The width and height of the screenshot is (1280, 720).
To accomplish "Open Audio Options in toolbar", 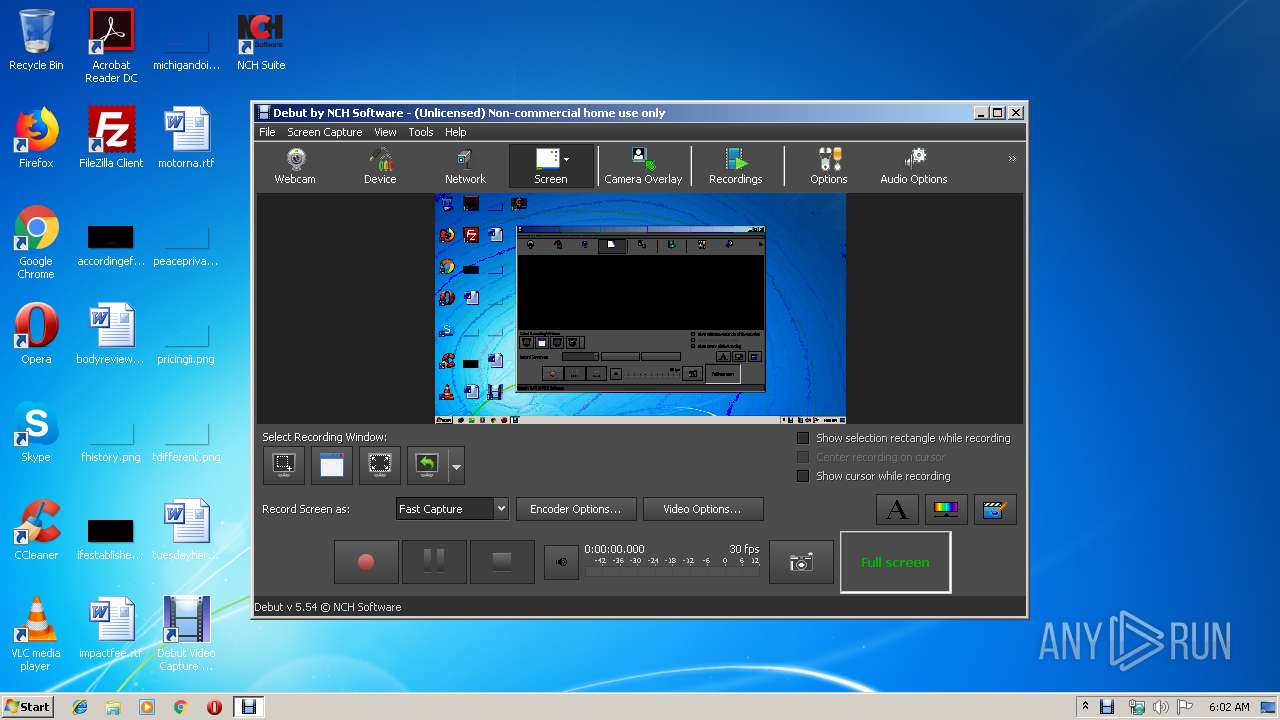I will [x=914, y=166].
